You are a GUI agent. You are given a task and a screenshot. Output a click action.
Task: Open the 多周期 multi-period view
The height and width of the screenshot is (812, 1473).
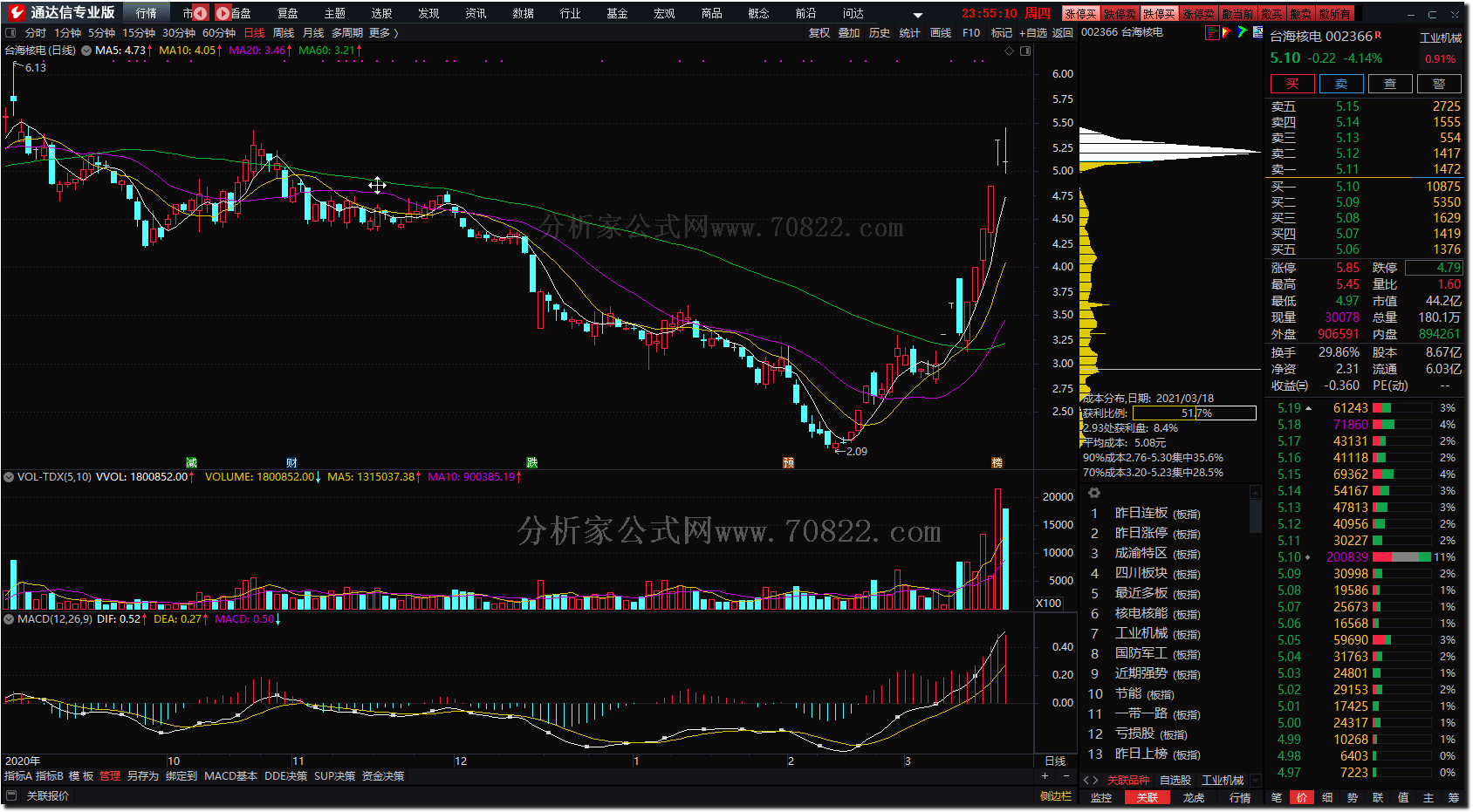pos(347,33)
